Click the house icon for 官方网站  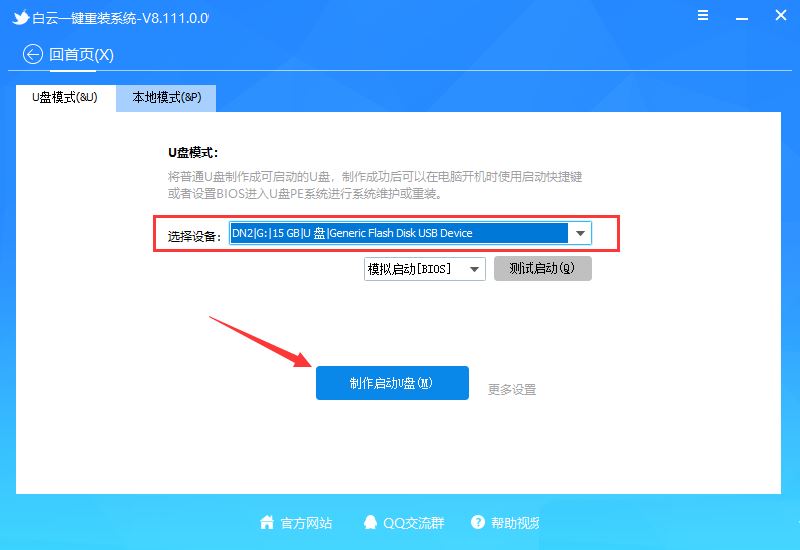[267, 522]
